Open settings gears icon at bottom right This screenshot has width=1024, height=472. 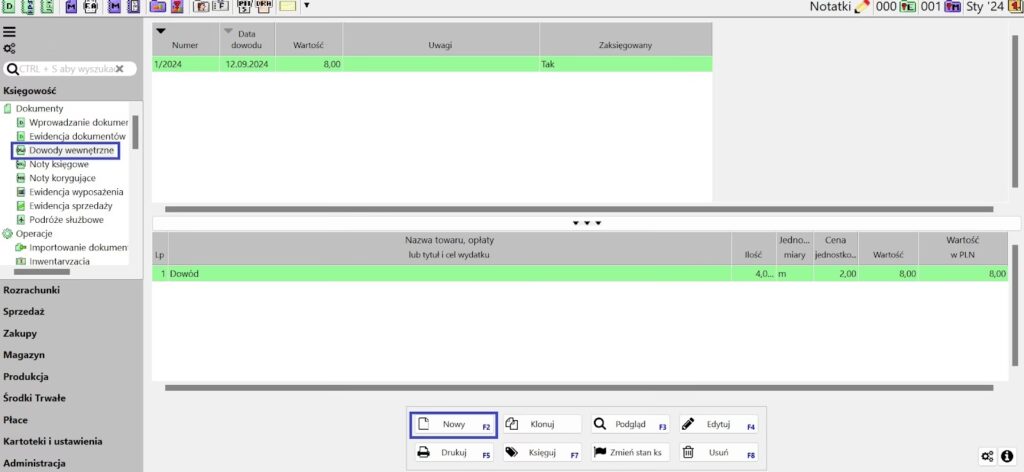click(988, 456)
